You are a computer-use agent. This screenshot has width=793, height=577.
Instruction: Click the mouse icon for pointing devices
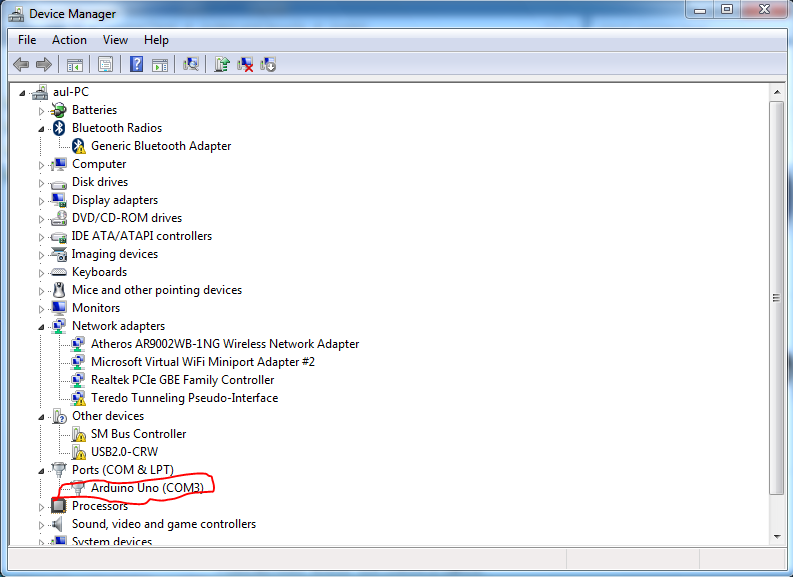click(x=59, y=290)
